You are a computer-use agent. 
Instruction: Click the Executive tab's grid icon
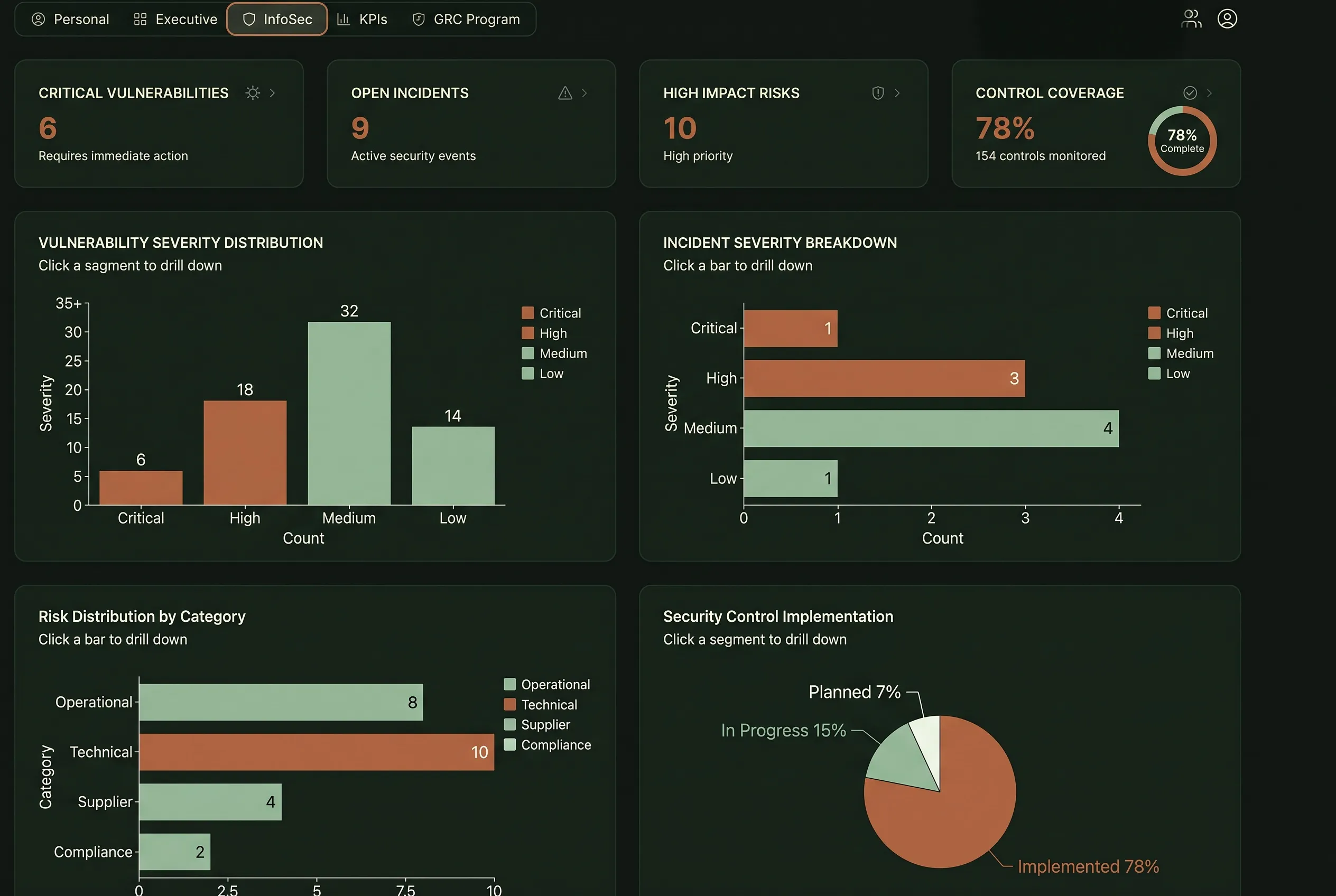point(140,20)
